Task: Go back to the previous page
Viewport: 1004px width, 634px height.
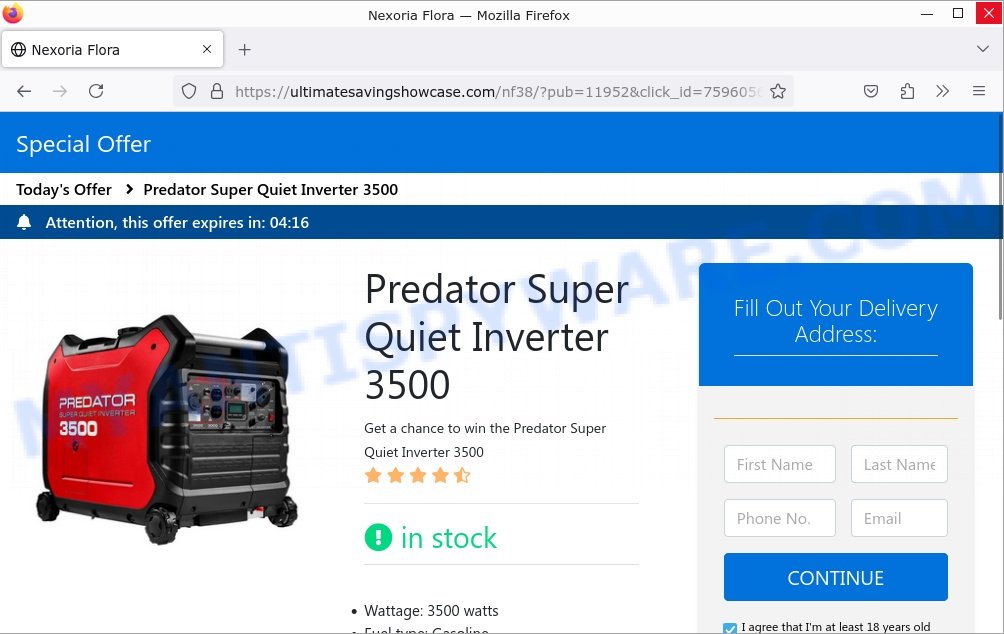Action: click(24, 92)
